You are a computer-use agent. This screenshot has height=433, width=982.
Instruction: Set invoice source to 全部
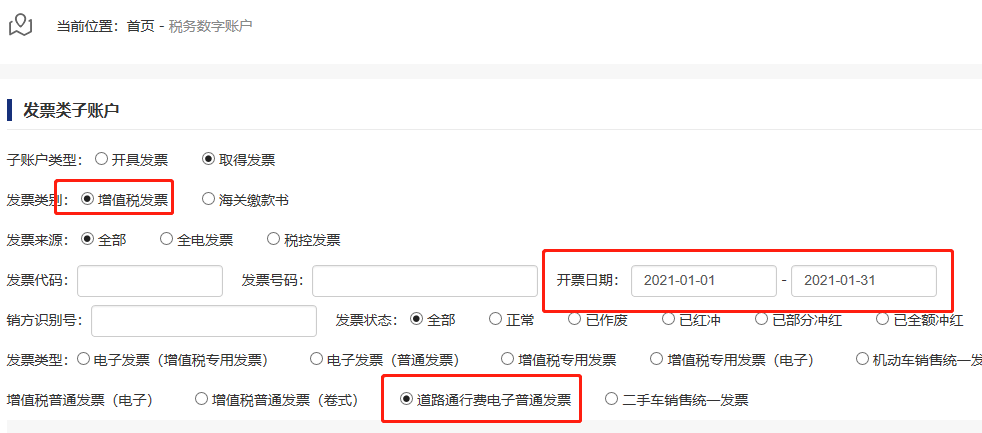88,239
